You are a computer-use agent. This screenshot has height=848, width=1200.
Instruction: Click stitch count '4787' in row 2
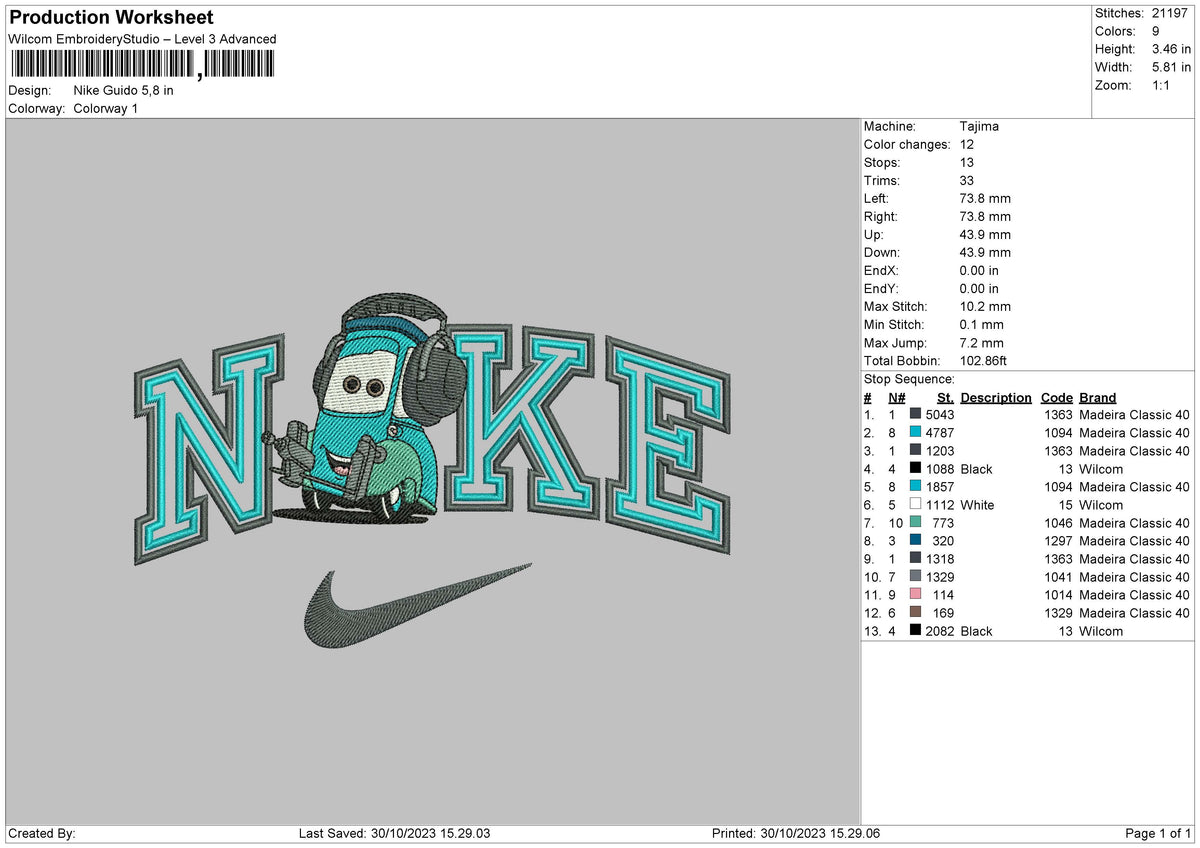pyautogui.click(x=940, y=432)
